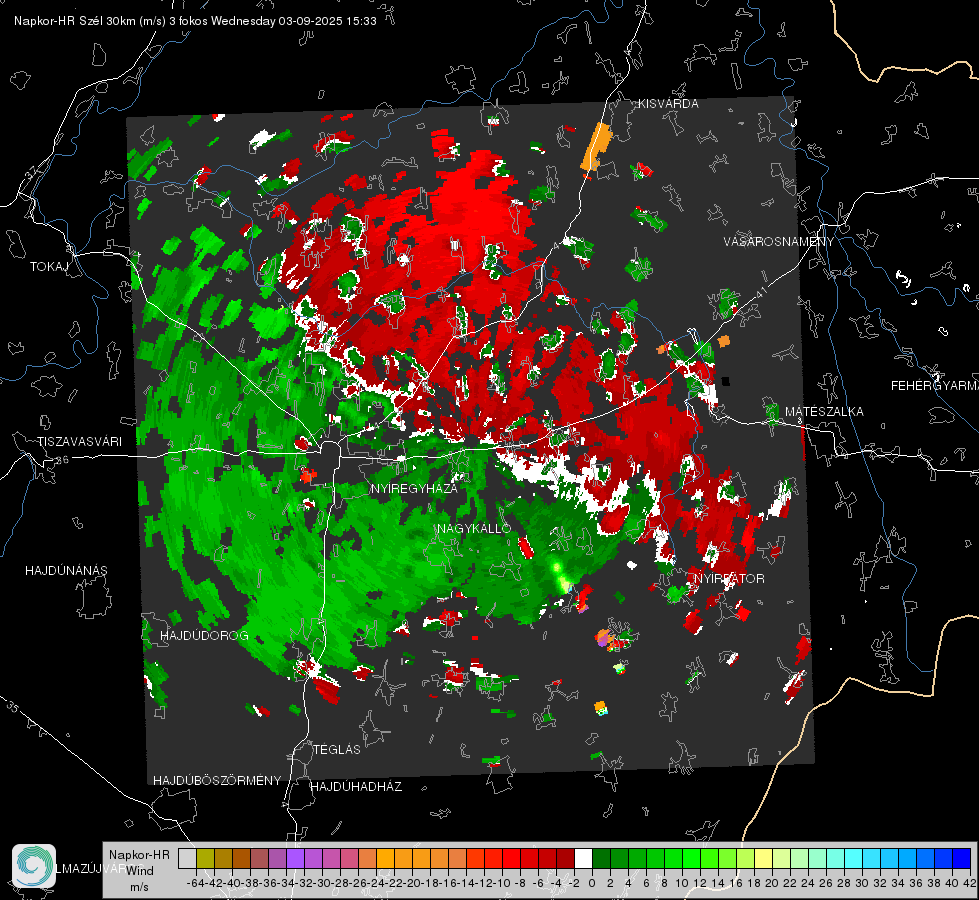This screenshot has height=900, width=979.
Task: Click the NYÍREGYHÁZA city label
Action: 414,488
